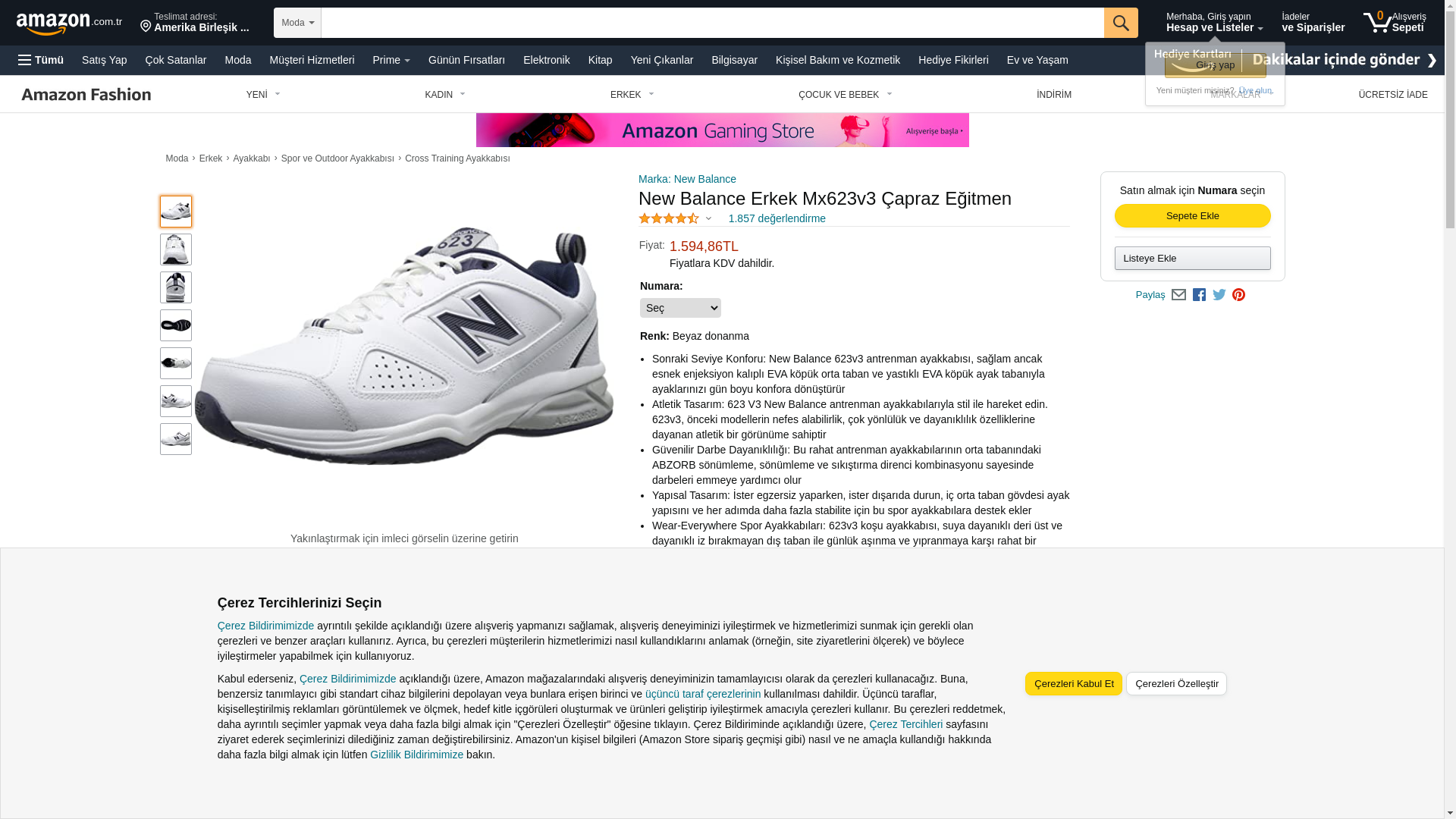
Task: Add item with Sepete Ekle button
Action: click(1193, 216)
